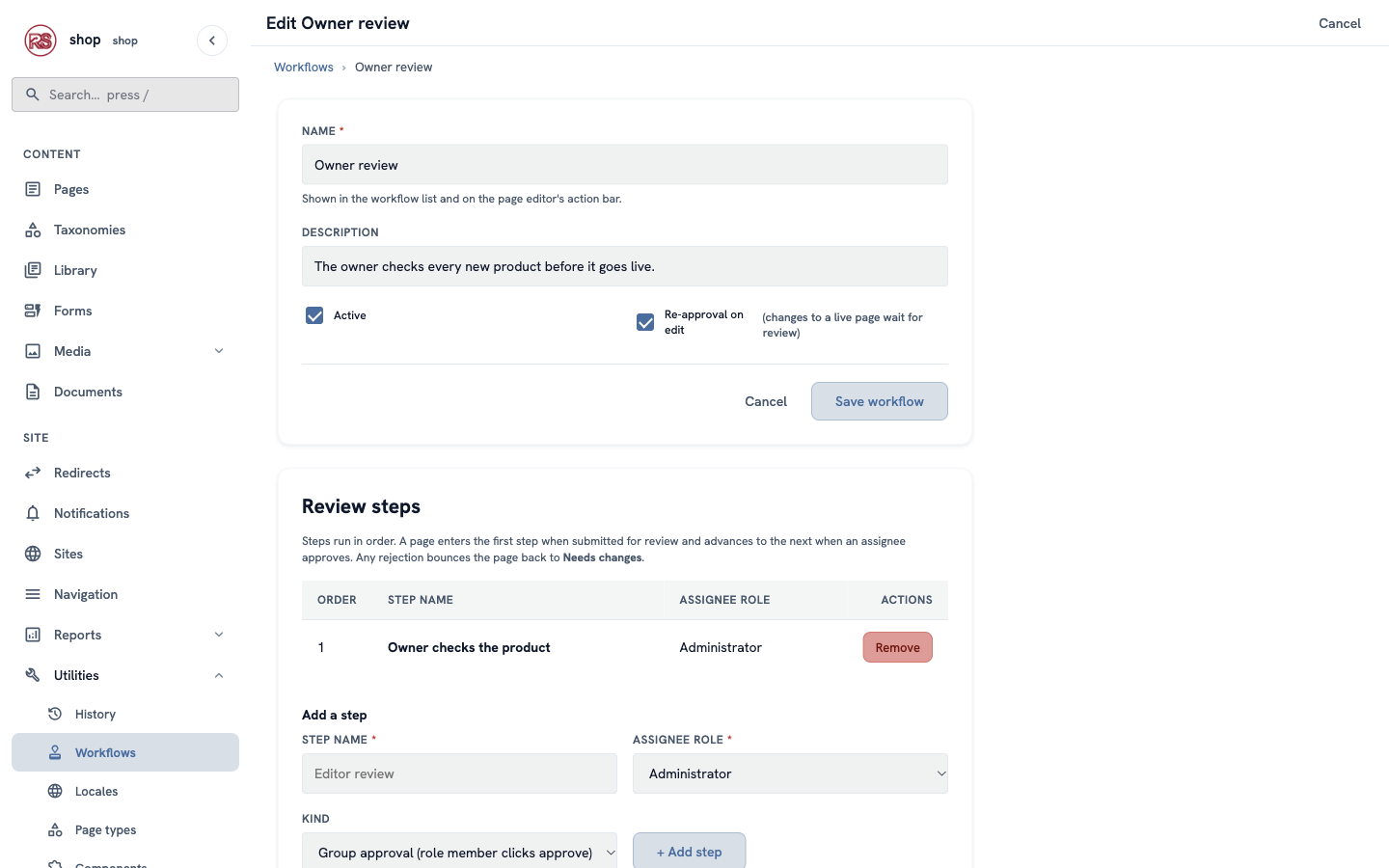Click the Forms icon in sidebar
This screenshot has width=1389, height=868.
click(33, 311)
